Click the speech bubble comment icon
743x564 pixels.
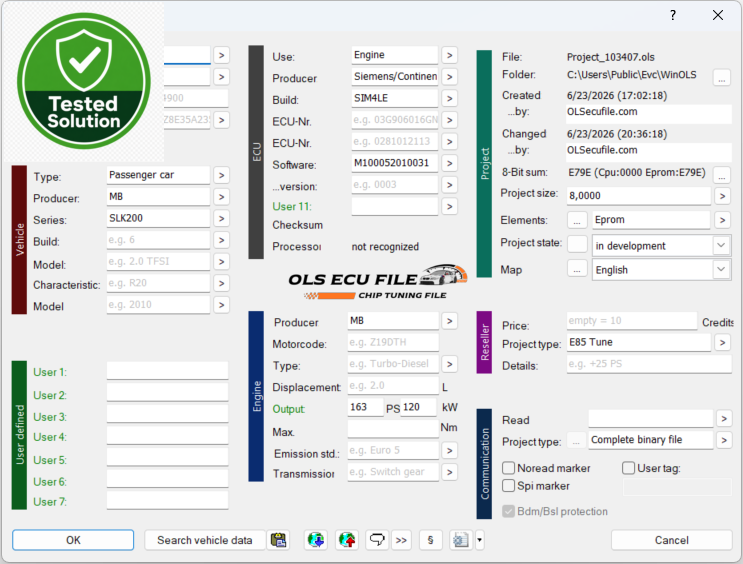coord(377,540)
